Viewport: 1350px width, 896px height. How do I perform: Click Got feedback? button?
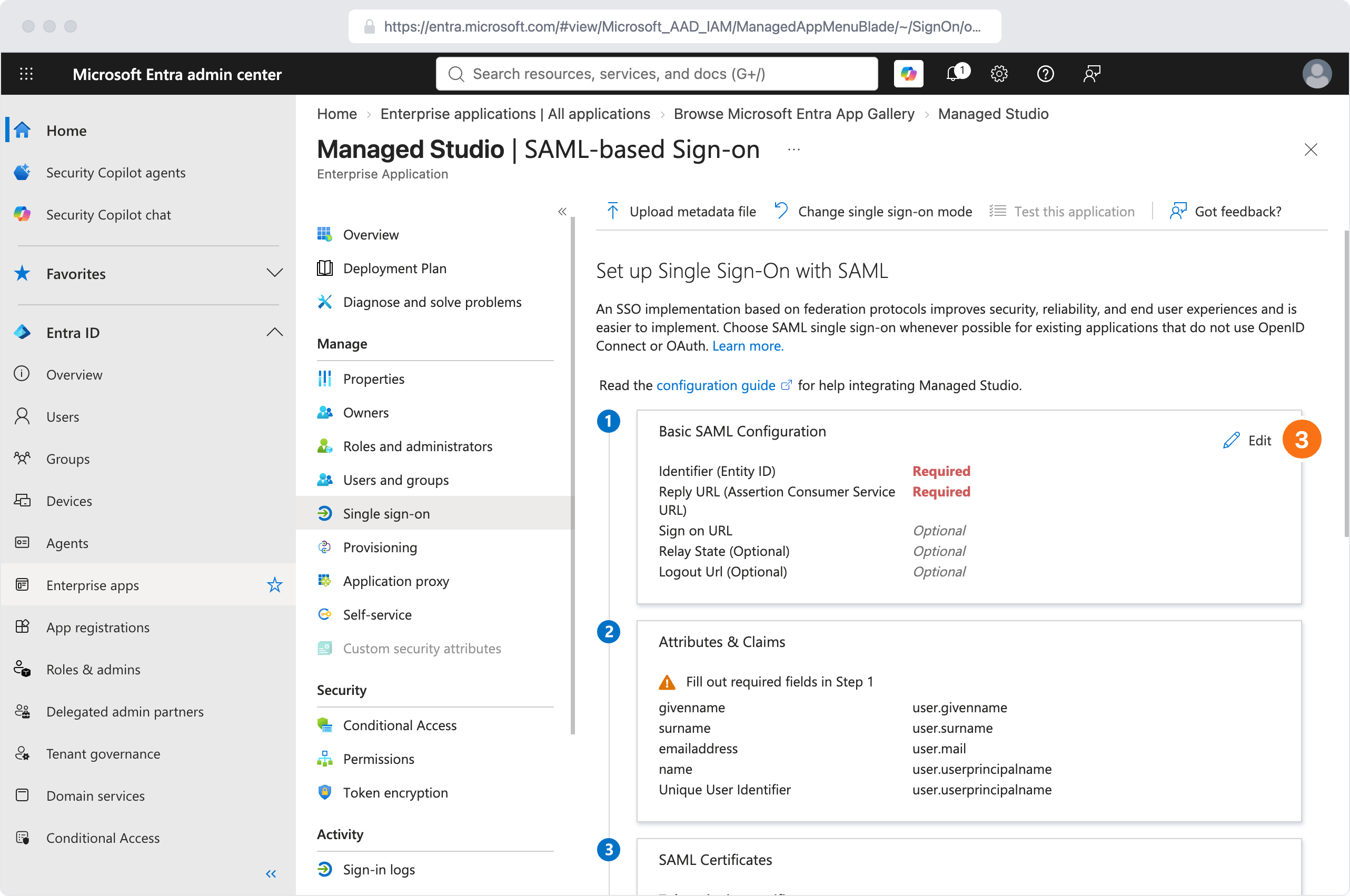tap(1226, 212)
